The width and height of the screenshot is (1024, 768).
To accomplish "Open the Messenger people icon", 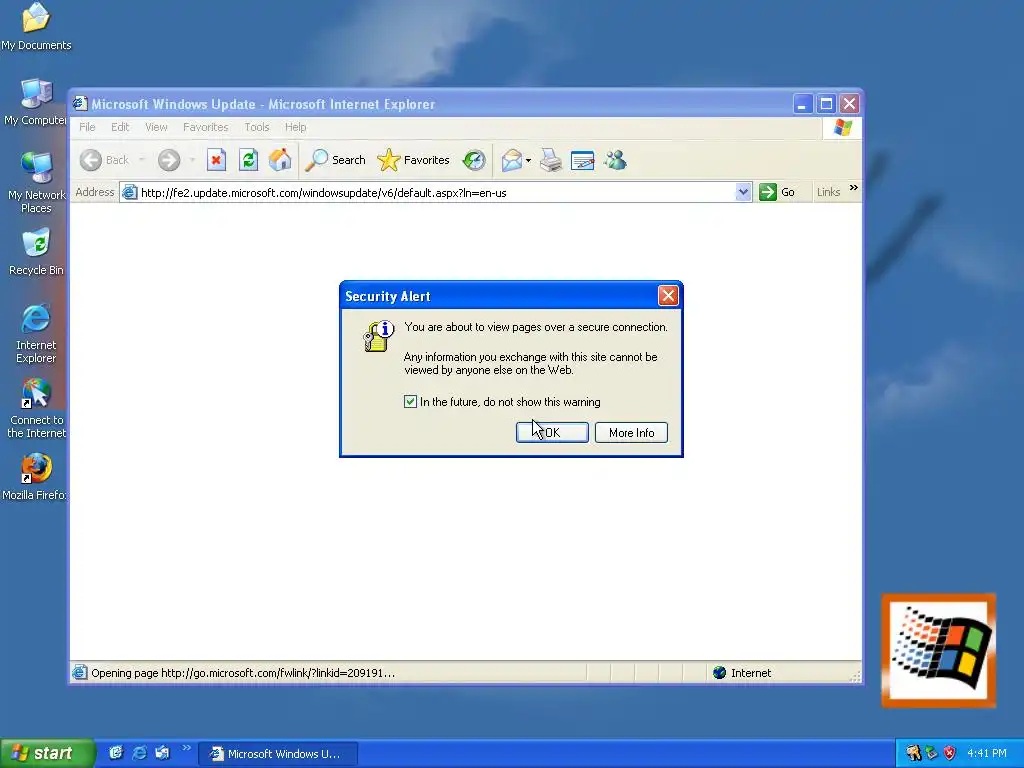I will (x=615, y=160).
